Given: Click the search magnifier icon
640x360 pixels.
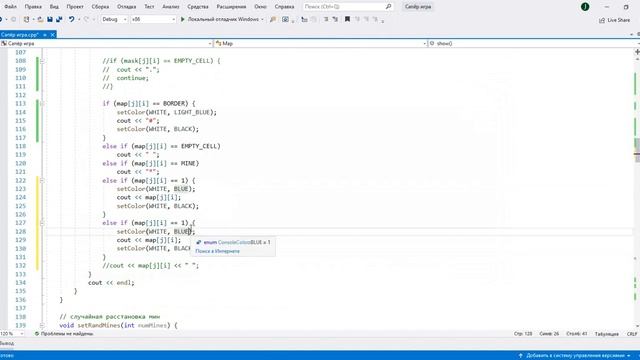Looking at the screenshot, I should pos(388,7).
